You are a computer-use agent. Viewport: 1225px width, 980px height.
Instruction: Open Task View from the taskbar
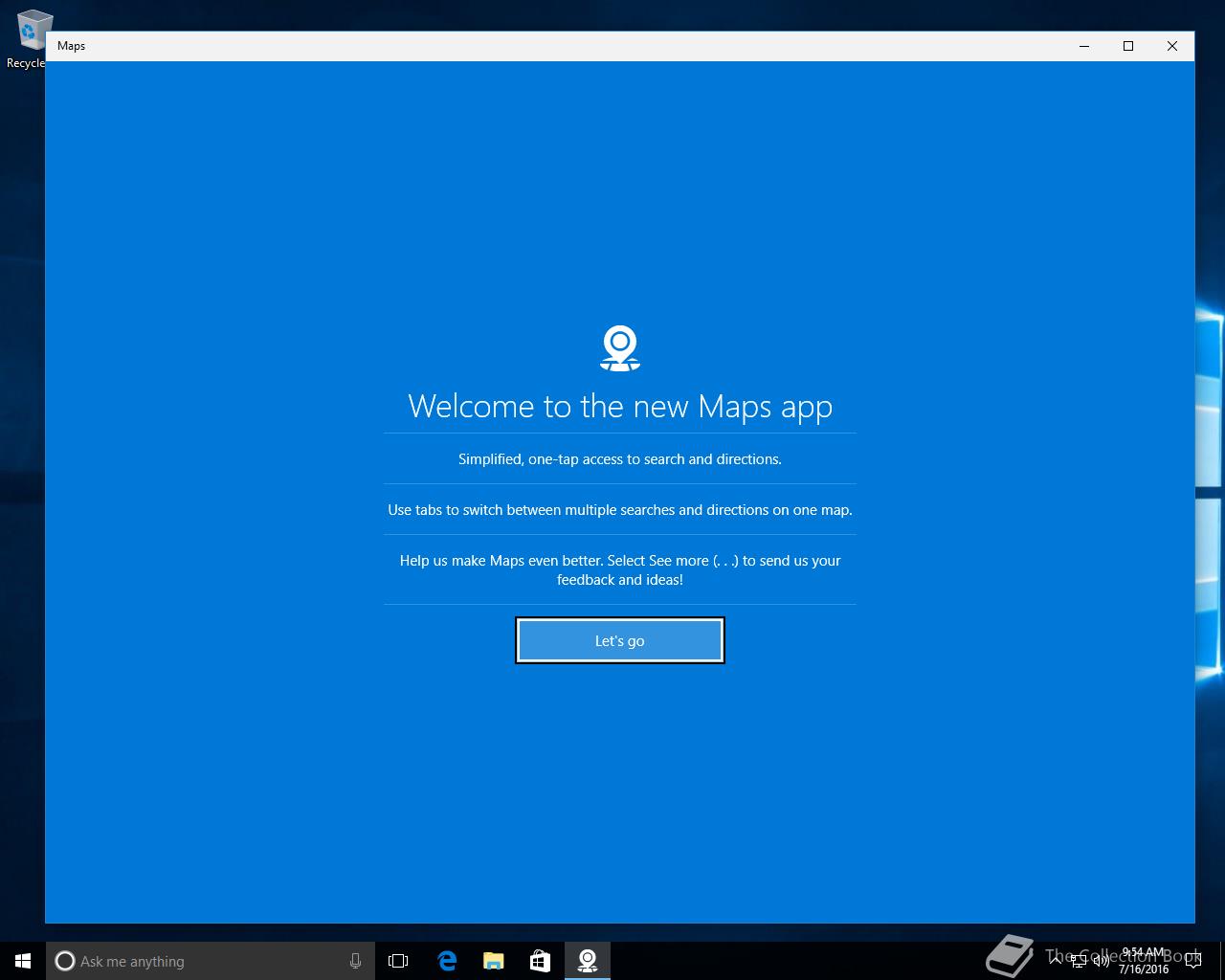398,961
